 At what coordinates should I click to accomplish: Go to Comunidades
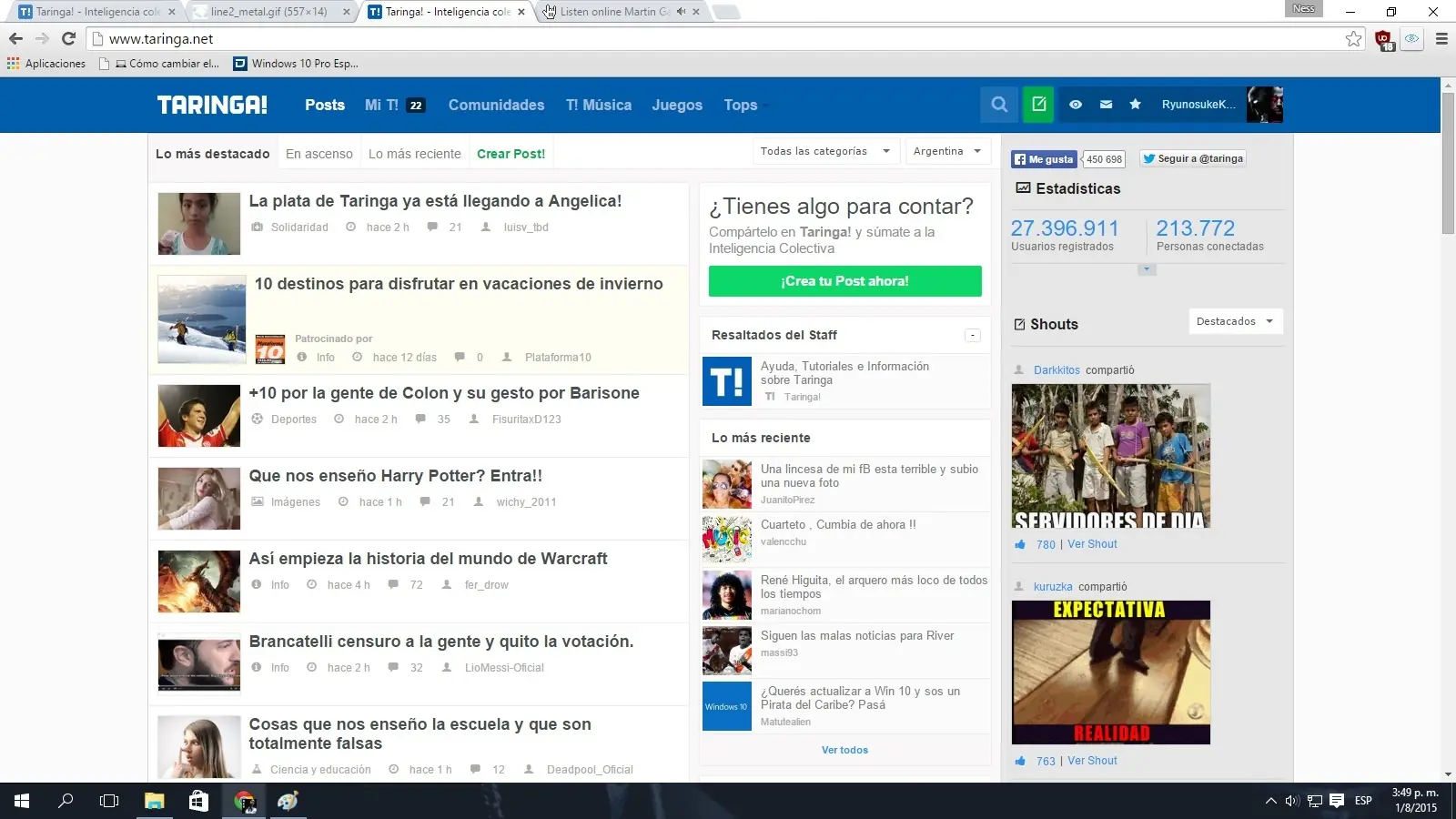click(496, 105)
